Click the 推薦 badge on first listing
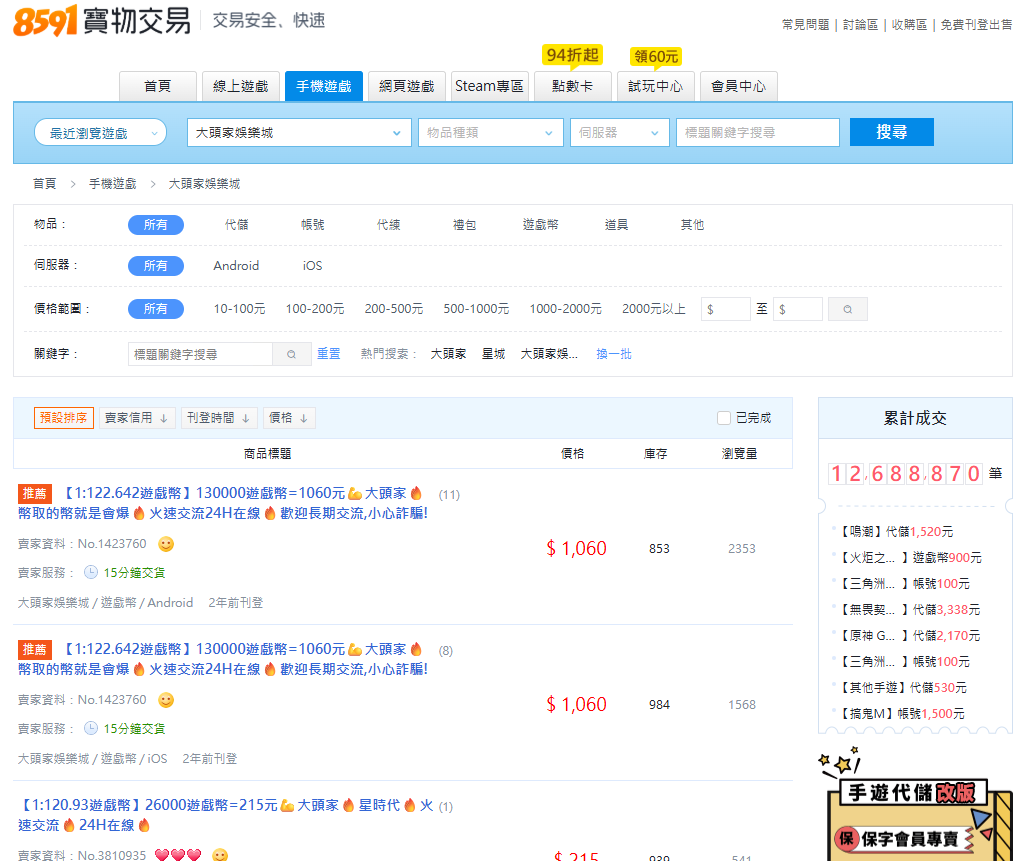The height and width of the screenshot is (861, 1015). pos(34,494)
